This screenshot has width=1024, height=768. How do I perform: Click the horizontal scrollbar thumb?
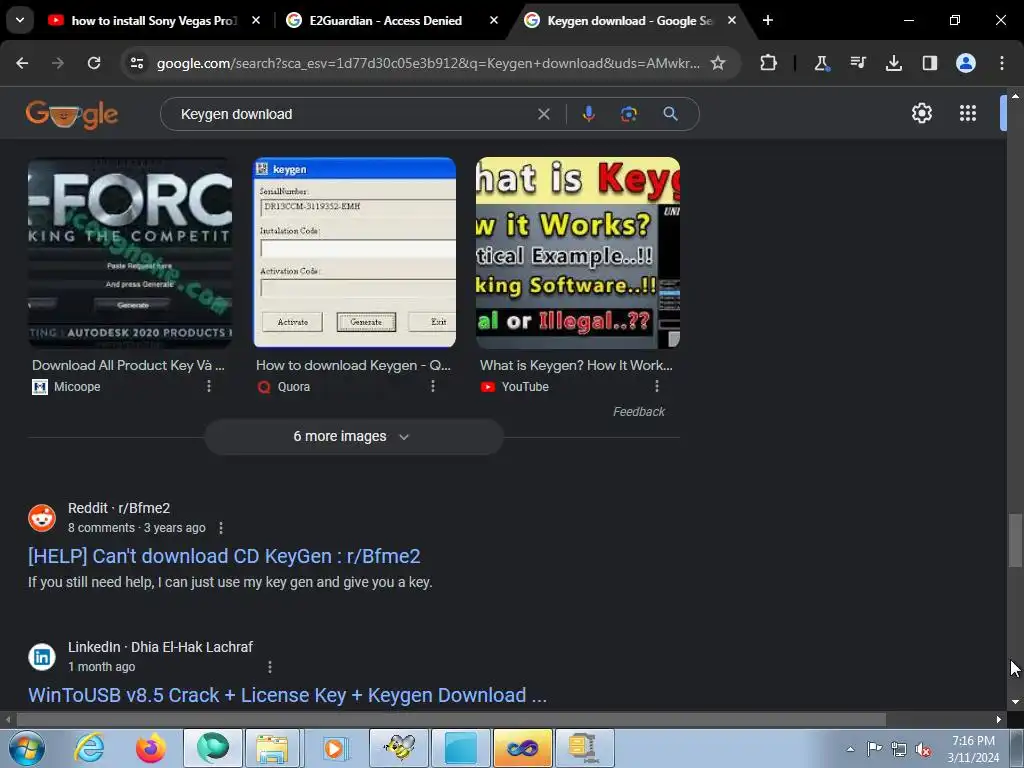[x=451, y=720]
